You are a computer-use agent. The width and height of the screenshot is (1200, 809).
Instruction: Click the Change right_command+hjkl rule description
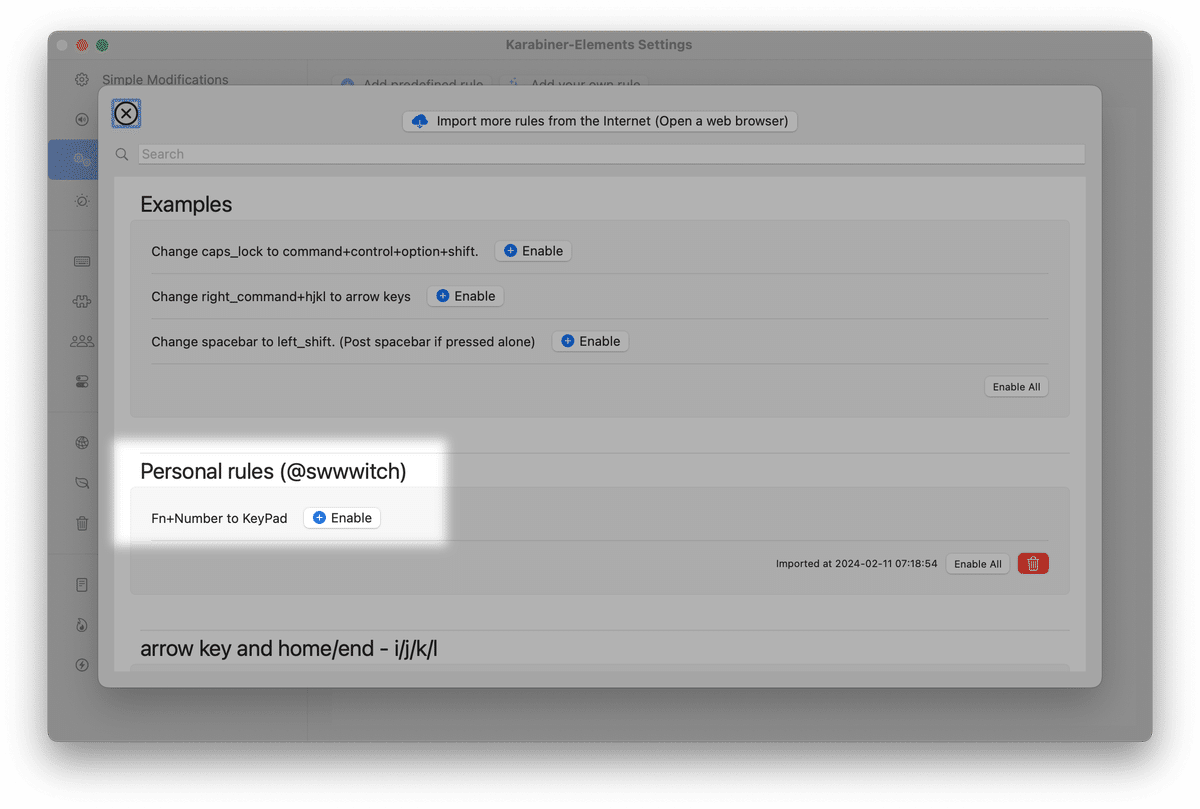[281, 296]
